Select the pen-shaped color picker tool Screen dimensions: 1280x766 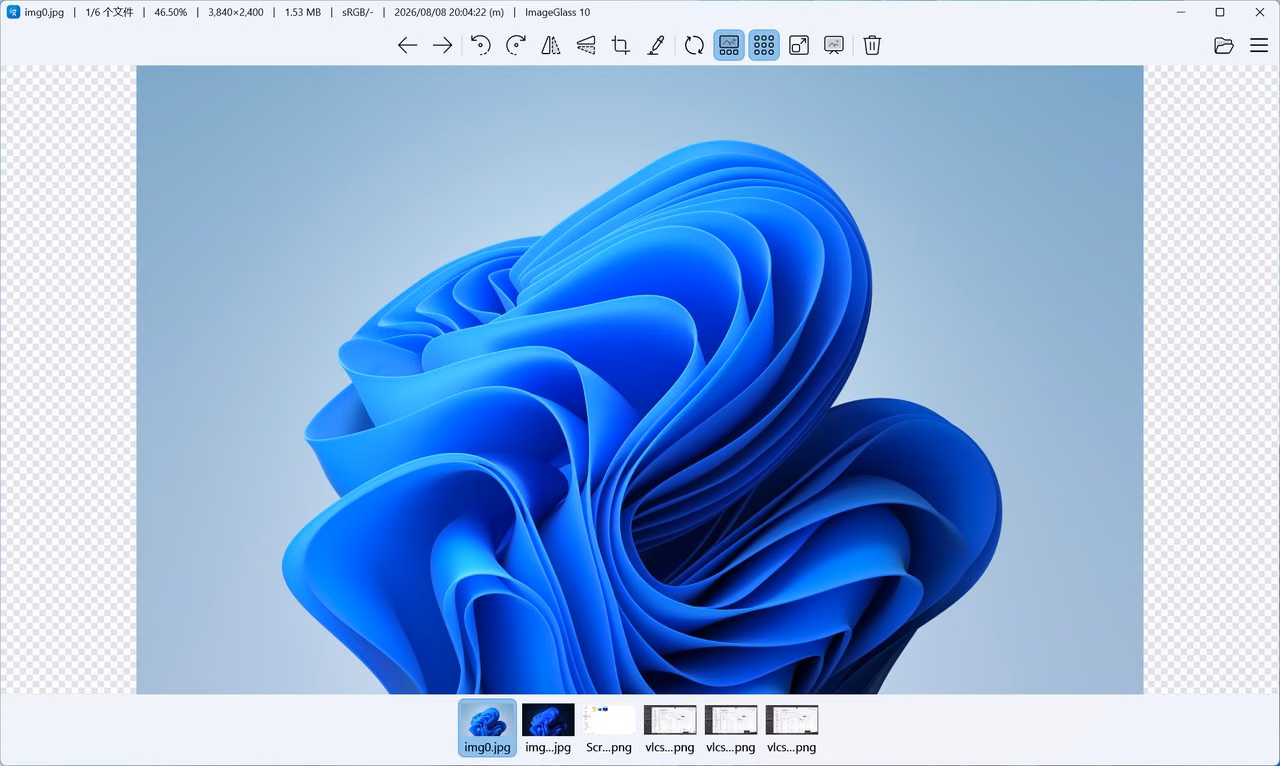tap(656, 45)
